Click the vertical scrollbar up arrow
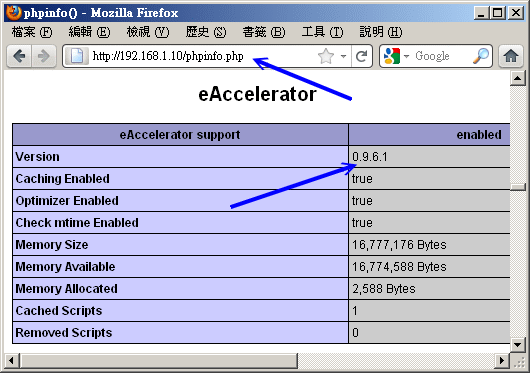The height and width of the screenshot is (373, 530). (x=517, y=79)
